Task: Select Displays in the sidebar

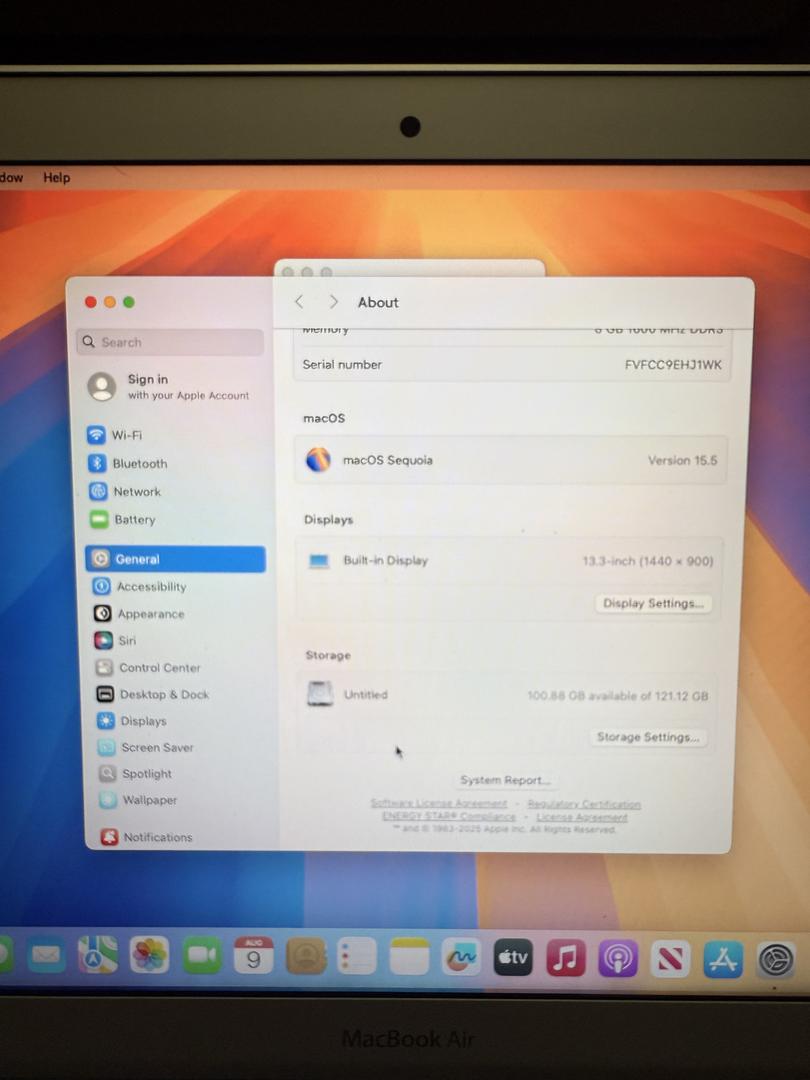Action: [132, 721]
